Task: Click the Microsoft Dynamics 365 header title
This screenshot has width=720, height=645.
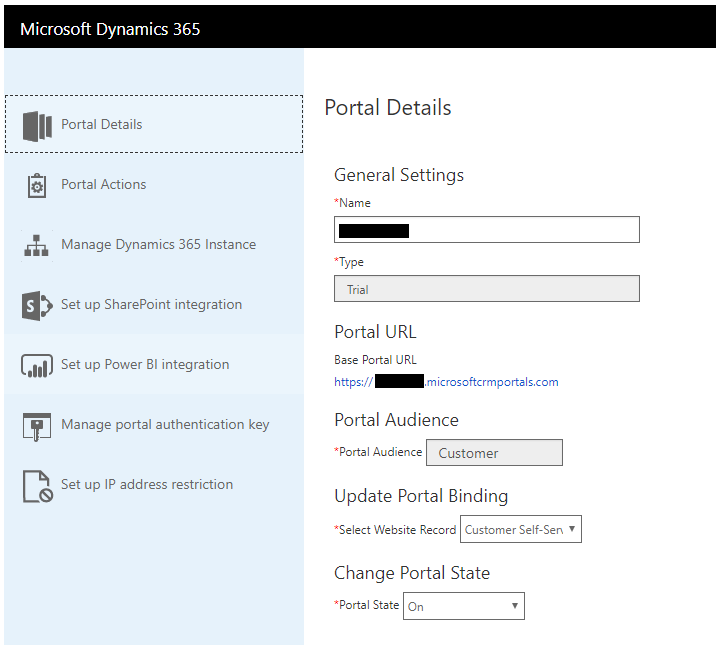Action: tap(110, 29)
